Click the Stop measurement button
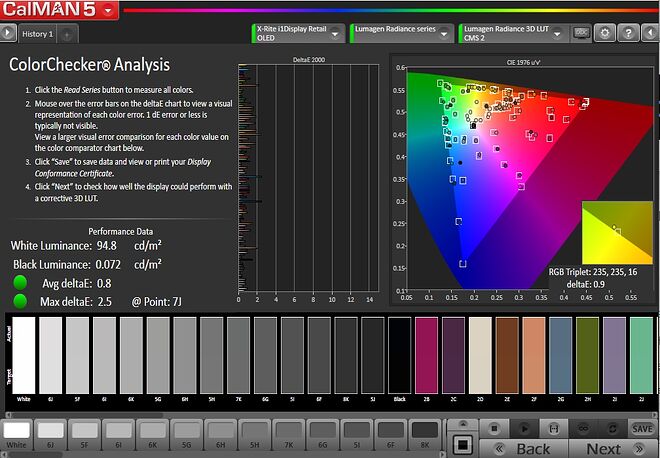Image resolution: width=660 pixels, height=458 pixels. pyautogui.click(x=495, y=429)
